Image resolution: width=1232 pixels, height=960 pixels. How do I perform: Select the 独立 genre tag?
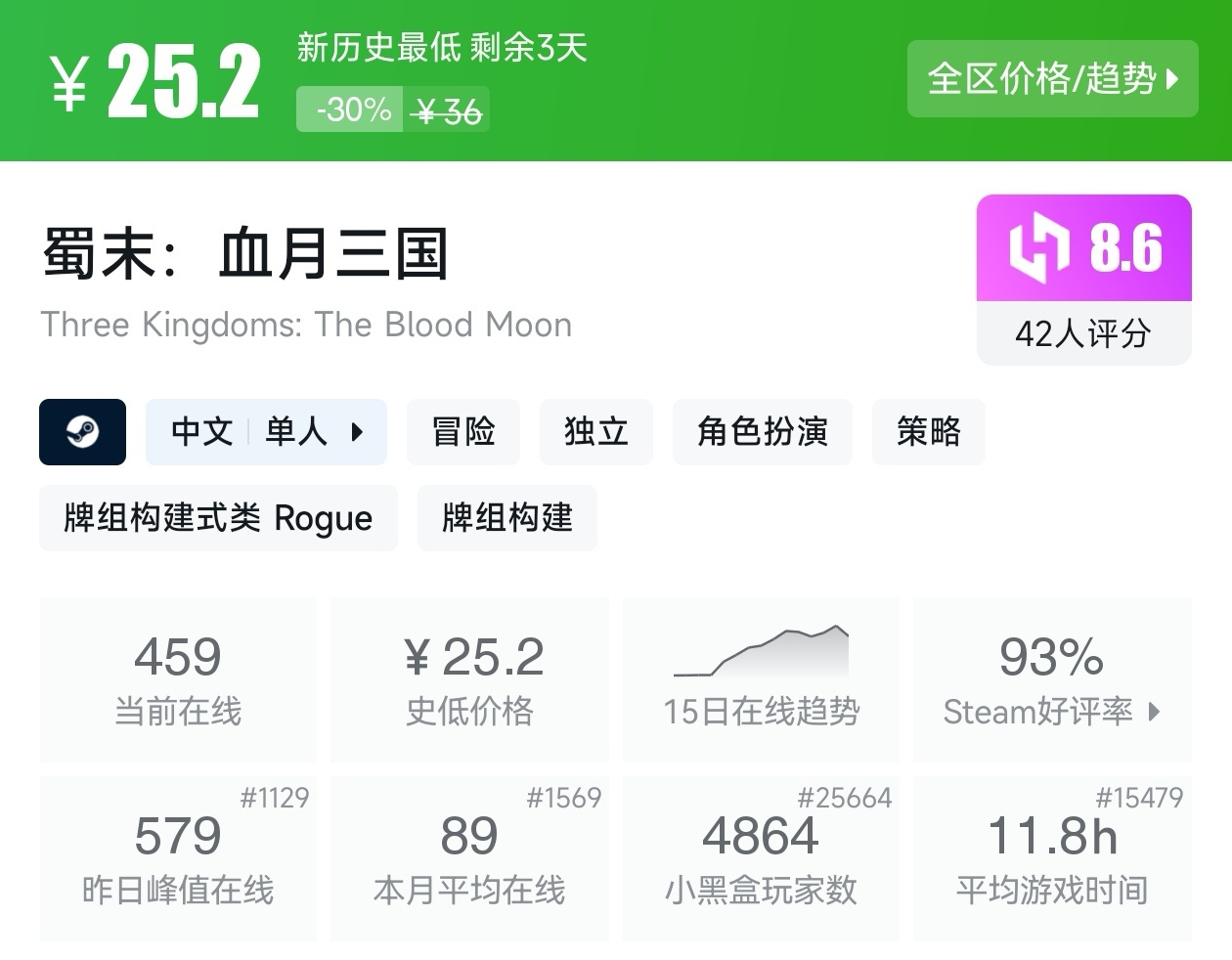(595, 431)
